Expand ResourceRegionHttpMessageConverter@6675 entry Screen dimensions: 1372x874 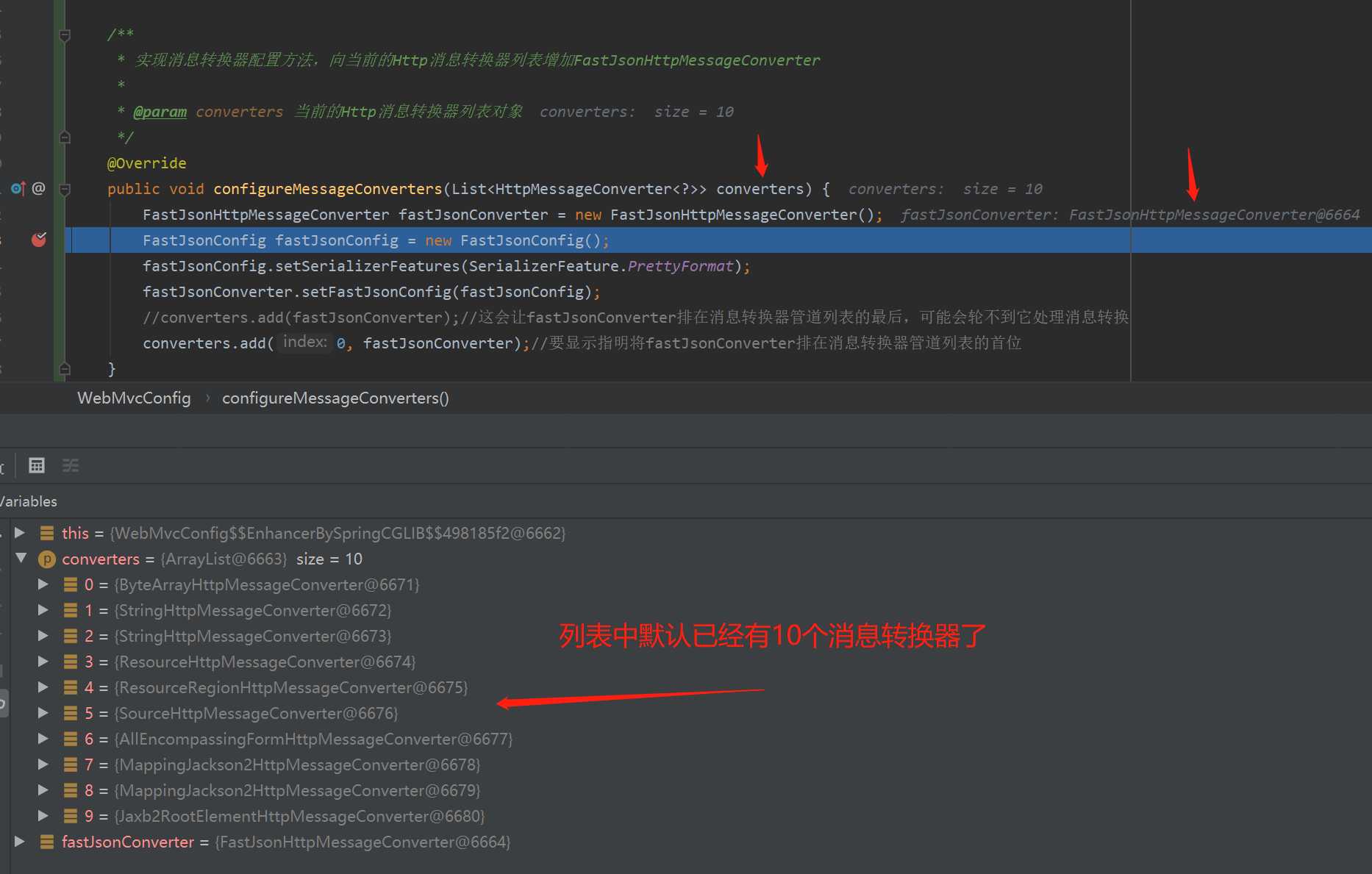43,687
